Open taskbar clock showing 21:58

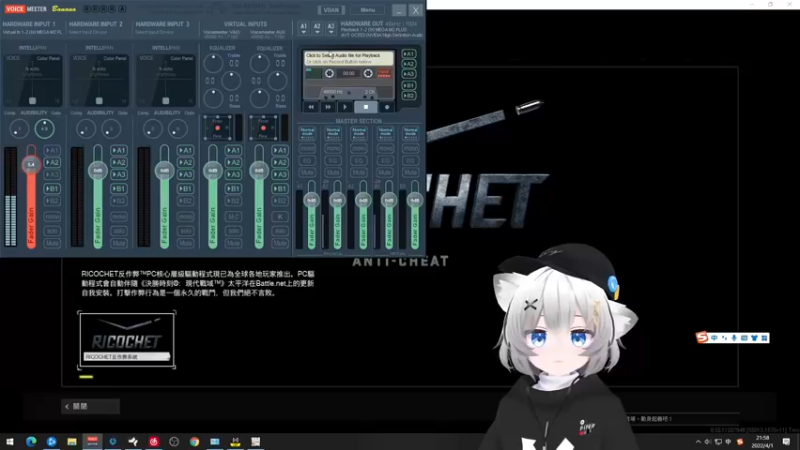click(762, 441)
